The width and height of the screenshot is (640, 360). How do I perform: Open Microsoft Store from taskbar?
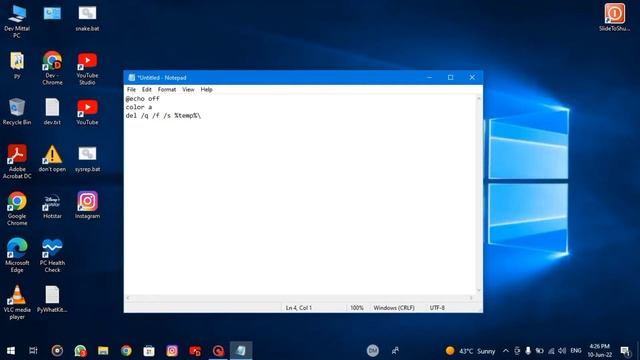click(x=149, y=351)
